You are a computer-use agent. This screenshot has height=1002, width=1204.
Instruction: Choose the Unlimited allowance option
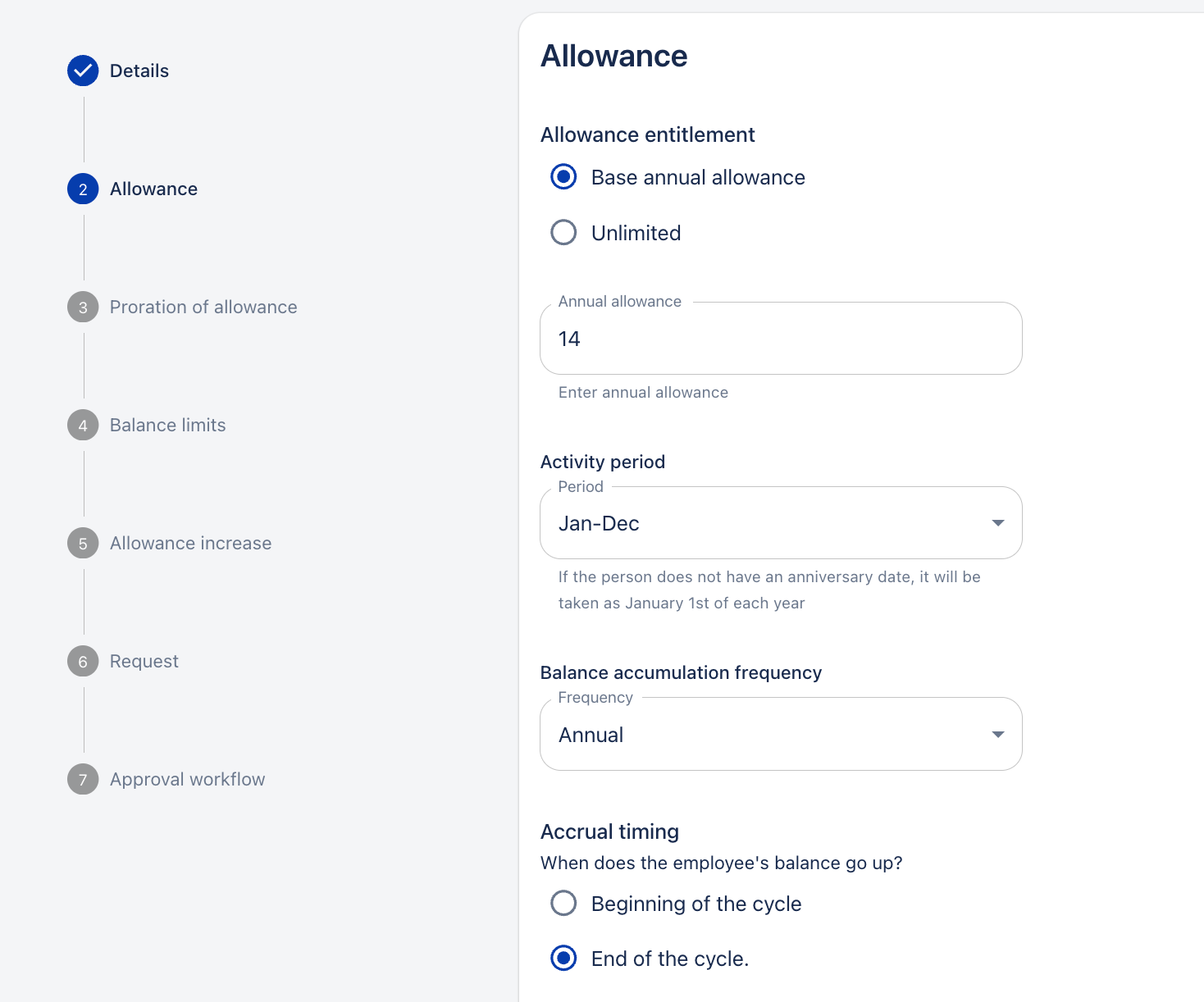(x=563, y=233)
